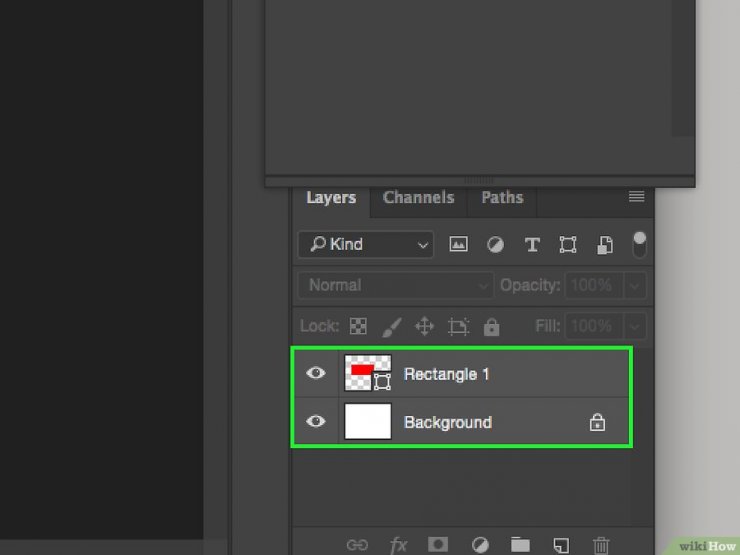Open the Kind filter dropdown
The width and height of the screenshot is (740, 555).
(366, 244)
